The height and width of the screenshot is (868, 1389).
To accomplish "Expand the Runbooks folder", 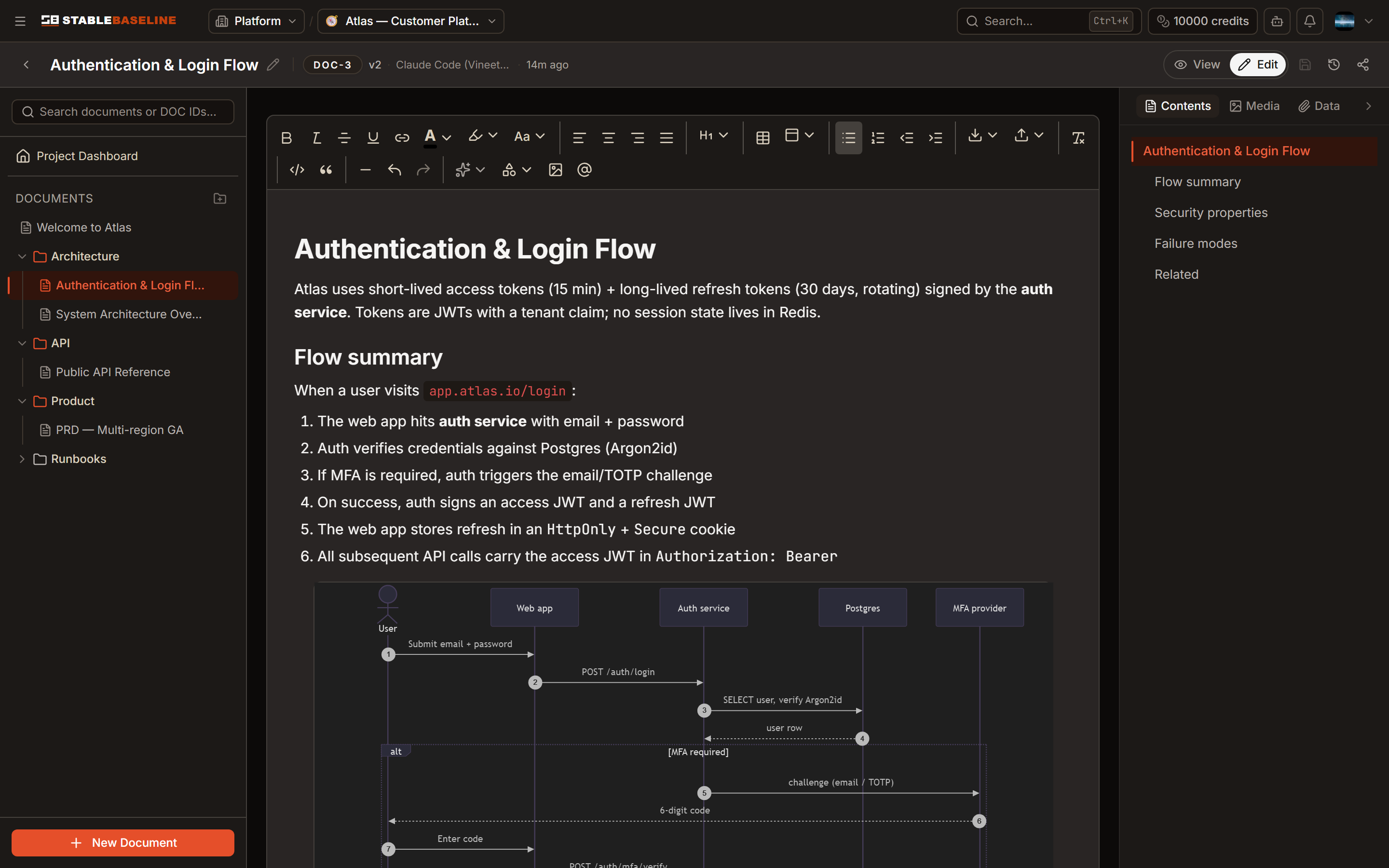I will 22,459.
